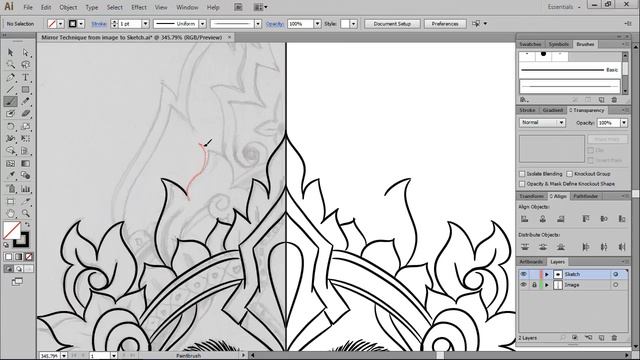Select the Zoom tool in toolbox
This screenshot has height=360, width=640.
25,213
